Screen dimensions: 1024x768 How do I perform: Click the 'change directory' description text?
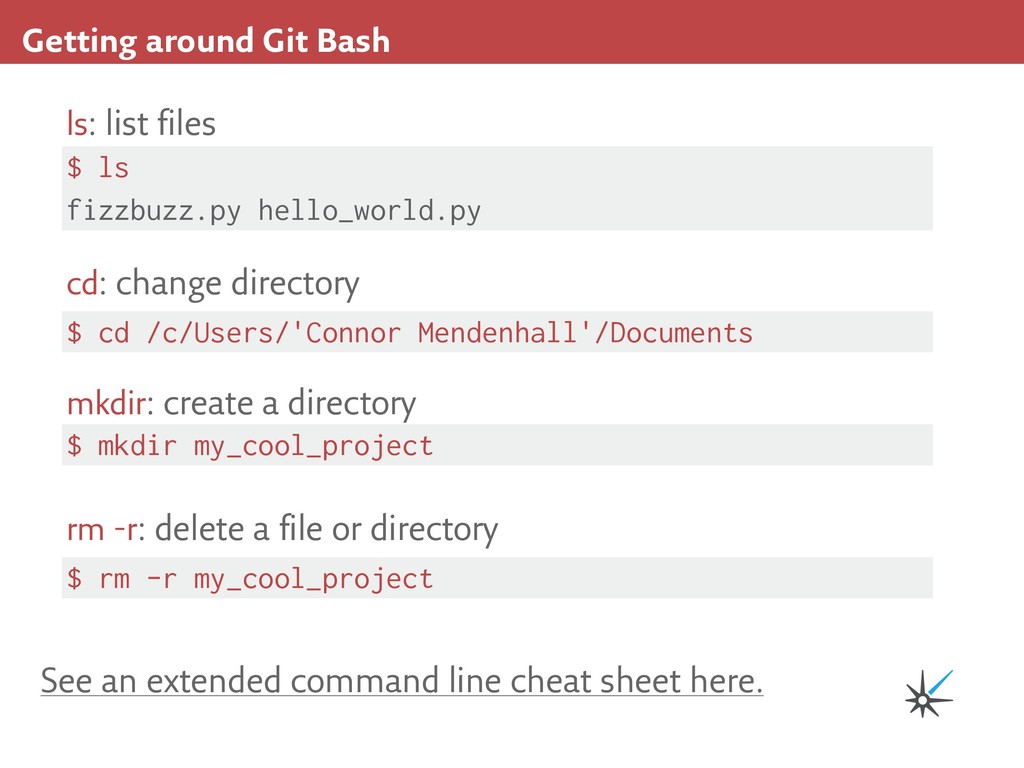pyautogui.click(x=237, y=284)
